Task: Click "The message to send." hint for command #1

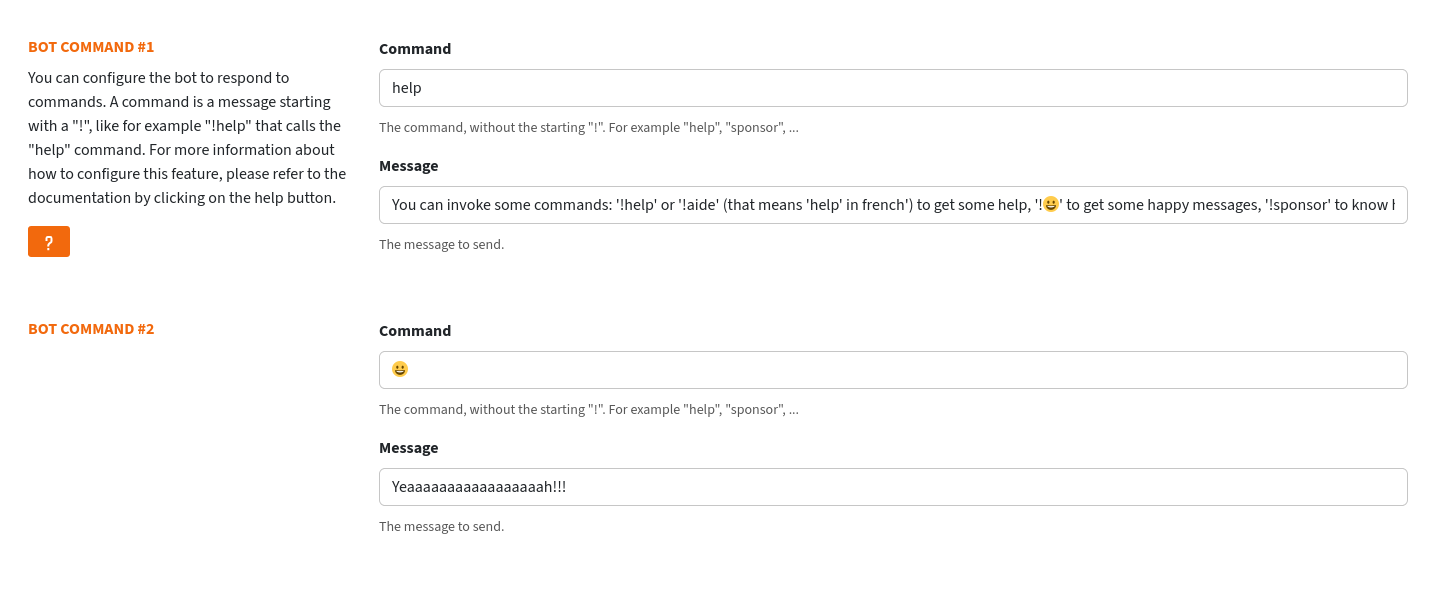Action: coord(441,245)
